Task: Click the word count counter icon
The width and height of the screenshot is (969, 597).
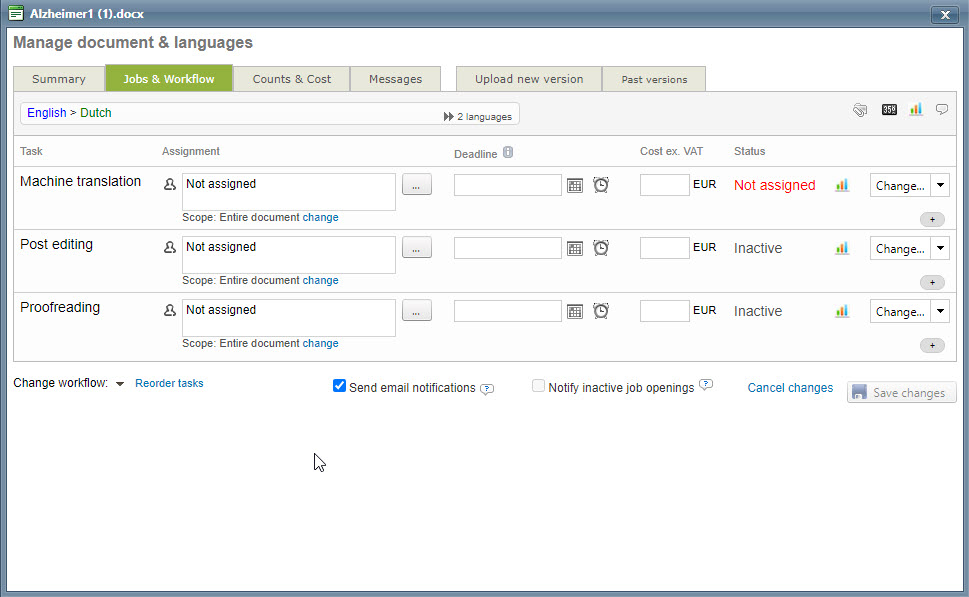Action: (x=889, y=110)
